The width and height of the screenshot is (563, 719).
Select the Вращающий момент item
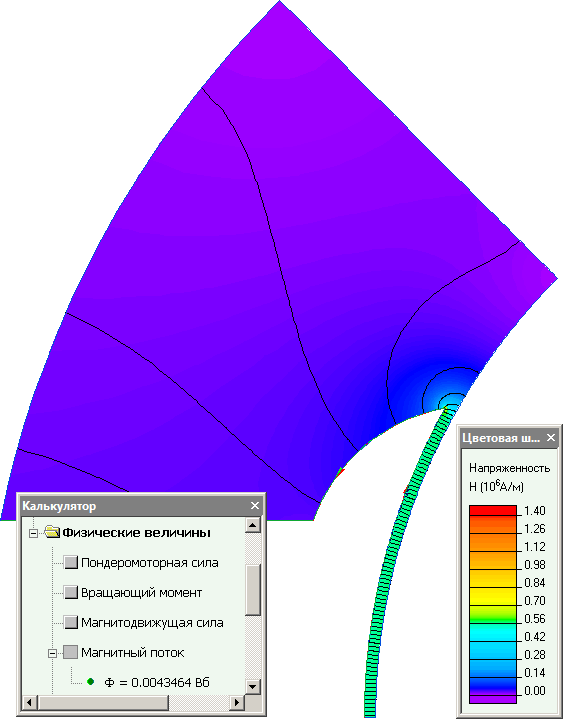click(141, 592)
